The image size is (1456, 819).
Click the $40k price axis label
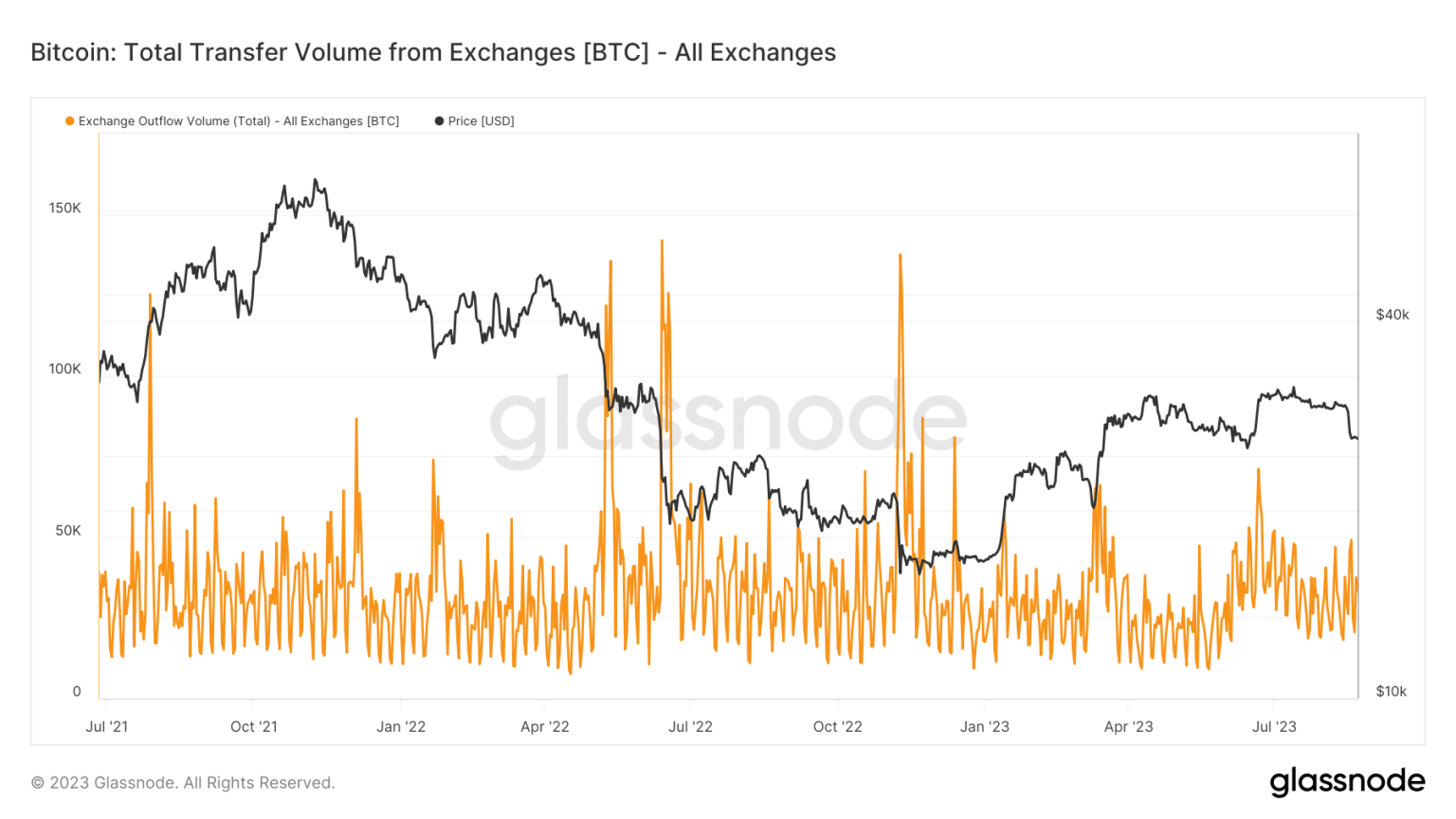click(1392, 315)
